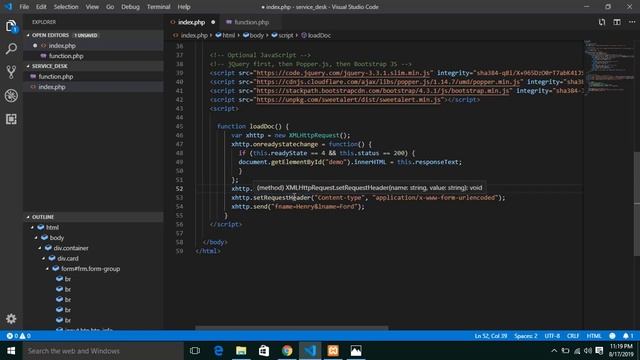Open the Store icon on taskbar

(264, 351)
